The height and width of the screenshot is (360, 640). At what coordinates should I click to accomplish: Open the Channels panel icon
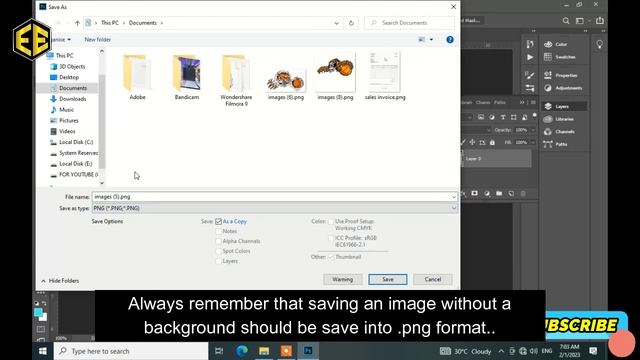pos(548,131)
